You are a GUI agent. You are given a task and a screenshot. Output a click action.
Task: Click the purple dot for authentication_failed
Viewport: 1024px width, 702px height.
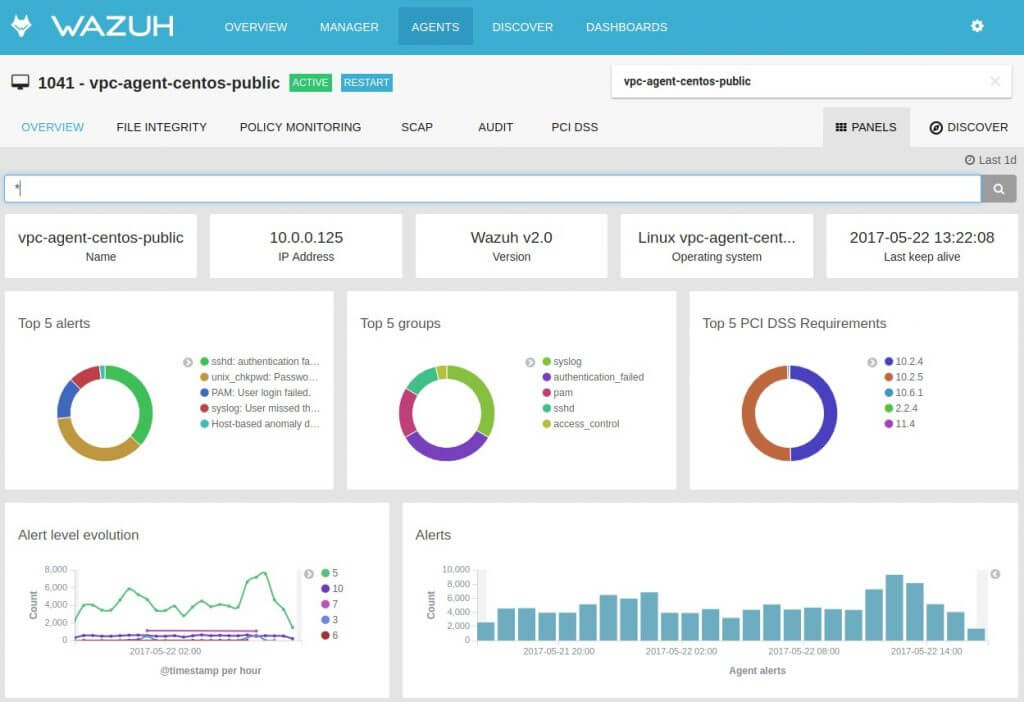pos(547,377)
